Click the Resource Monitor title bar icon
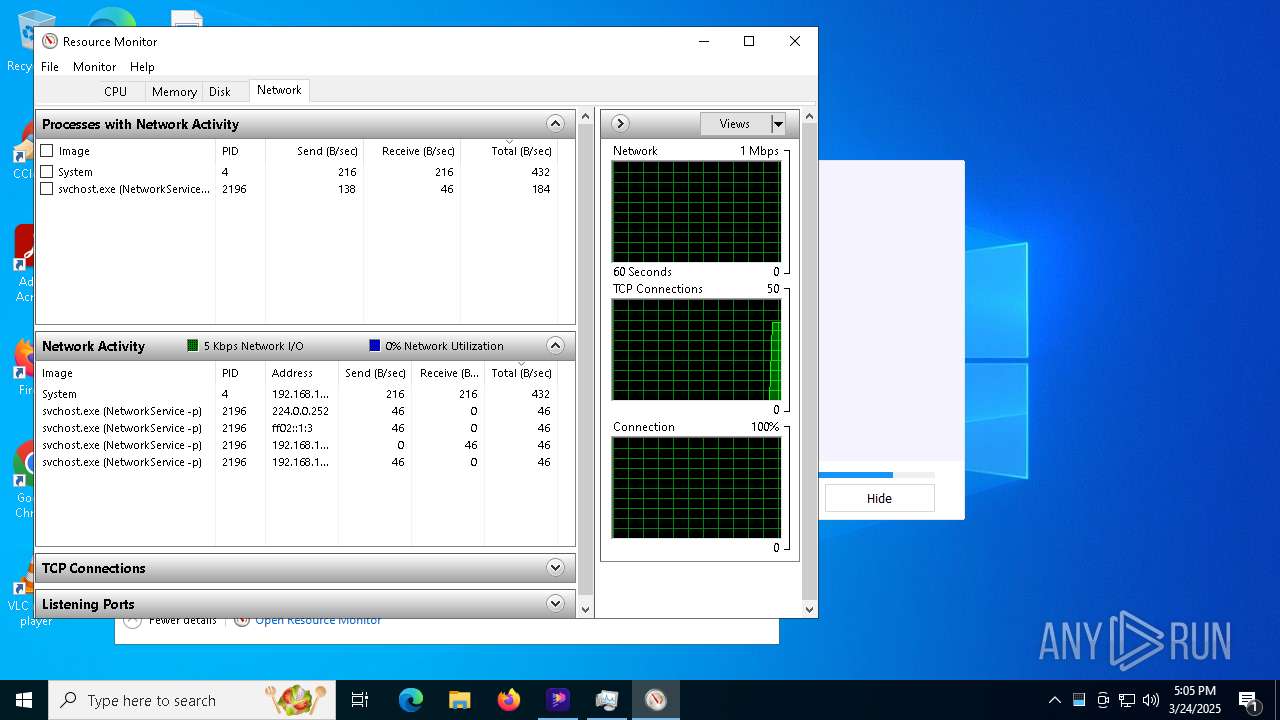 (50, 41)
